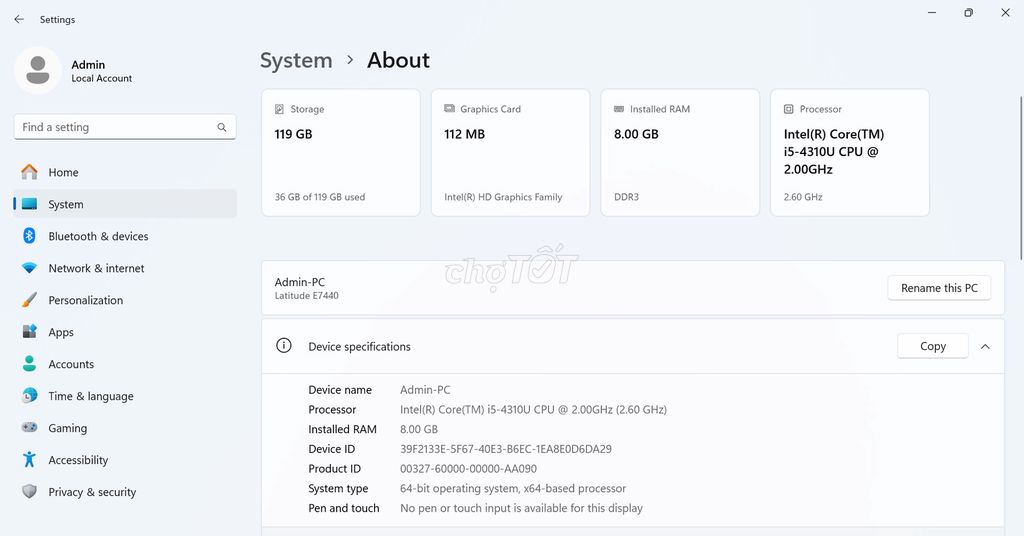
Task: Click the Accounts person icon
Action: pyautogui.click(x=29, y=364)
